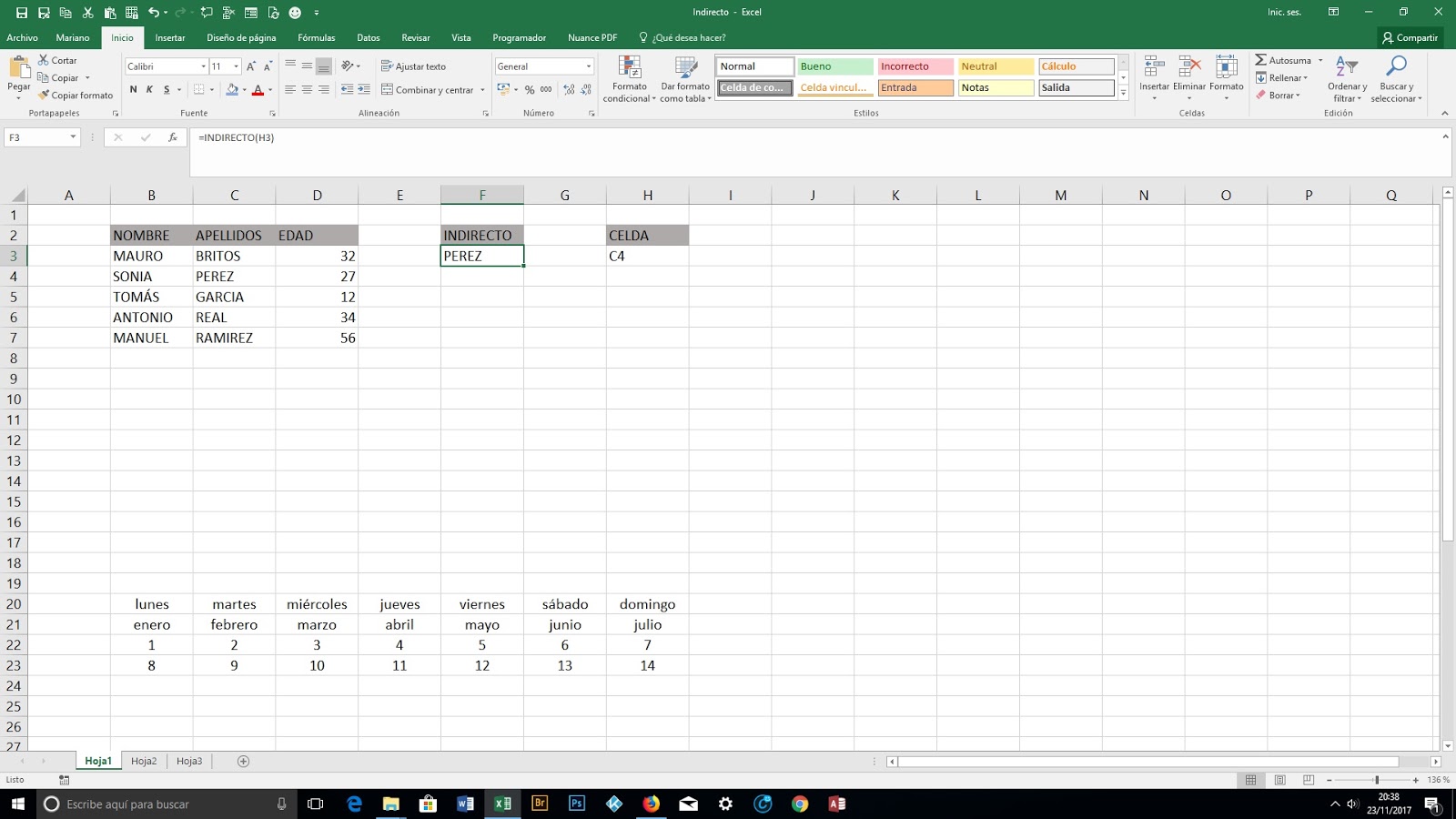
Task: Click the text orientation icon
Action: 348,66
